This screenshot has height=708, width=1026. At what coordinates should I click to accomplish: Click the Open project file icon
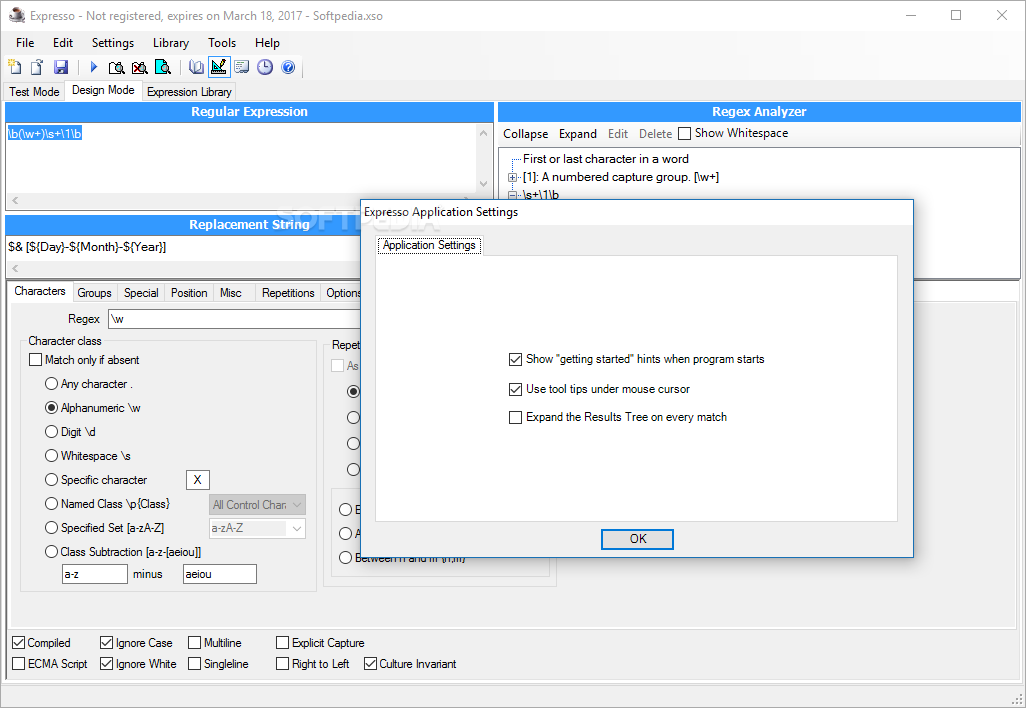tap(37, 67)
